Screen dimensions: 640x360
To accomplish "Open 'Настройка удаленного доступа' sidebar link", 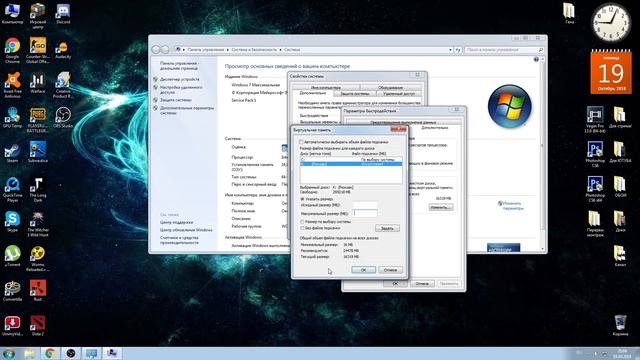I will pos(181,90).
